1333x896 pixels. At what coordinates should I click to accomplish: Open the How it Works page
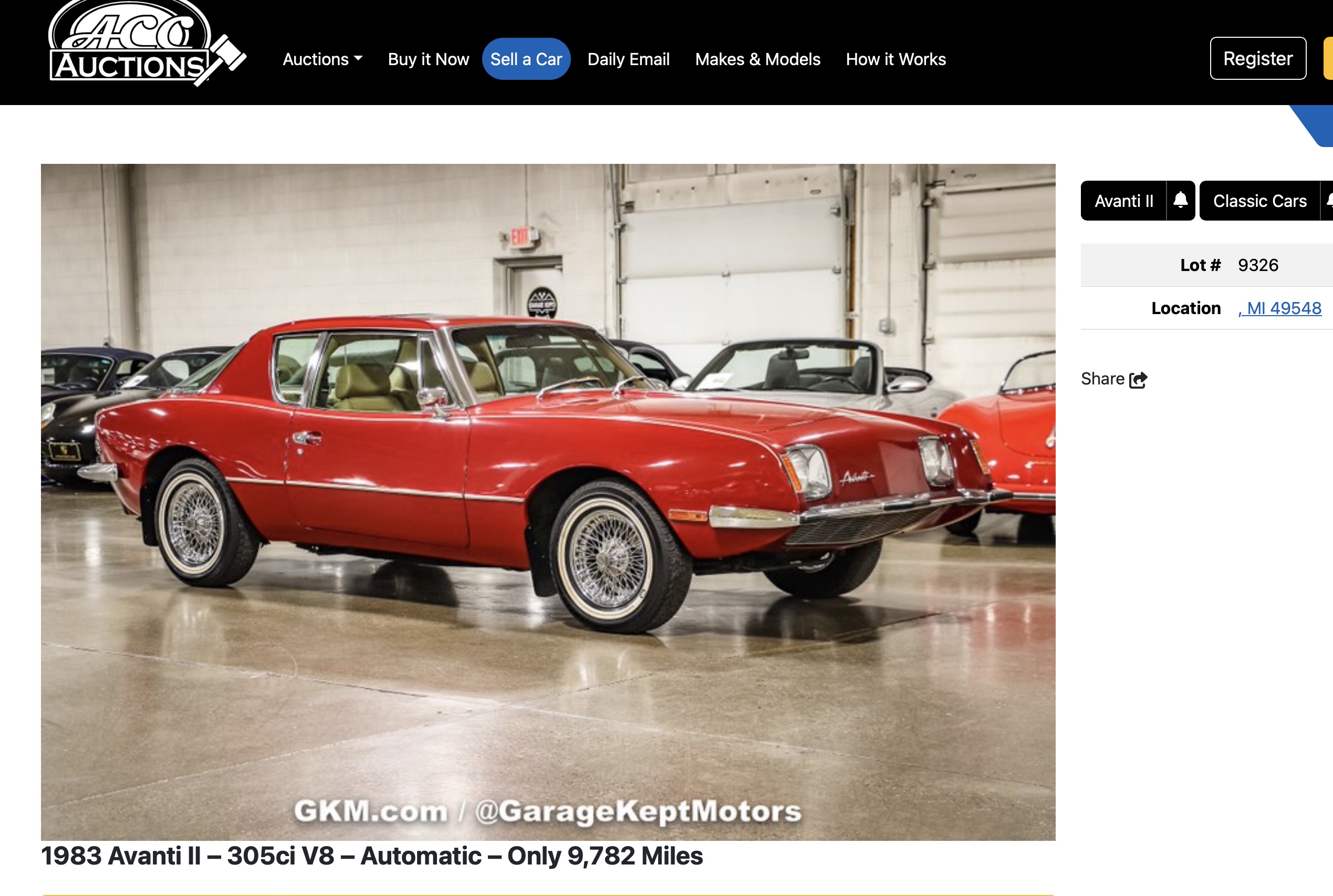[896, 59]
